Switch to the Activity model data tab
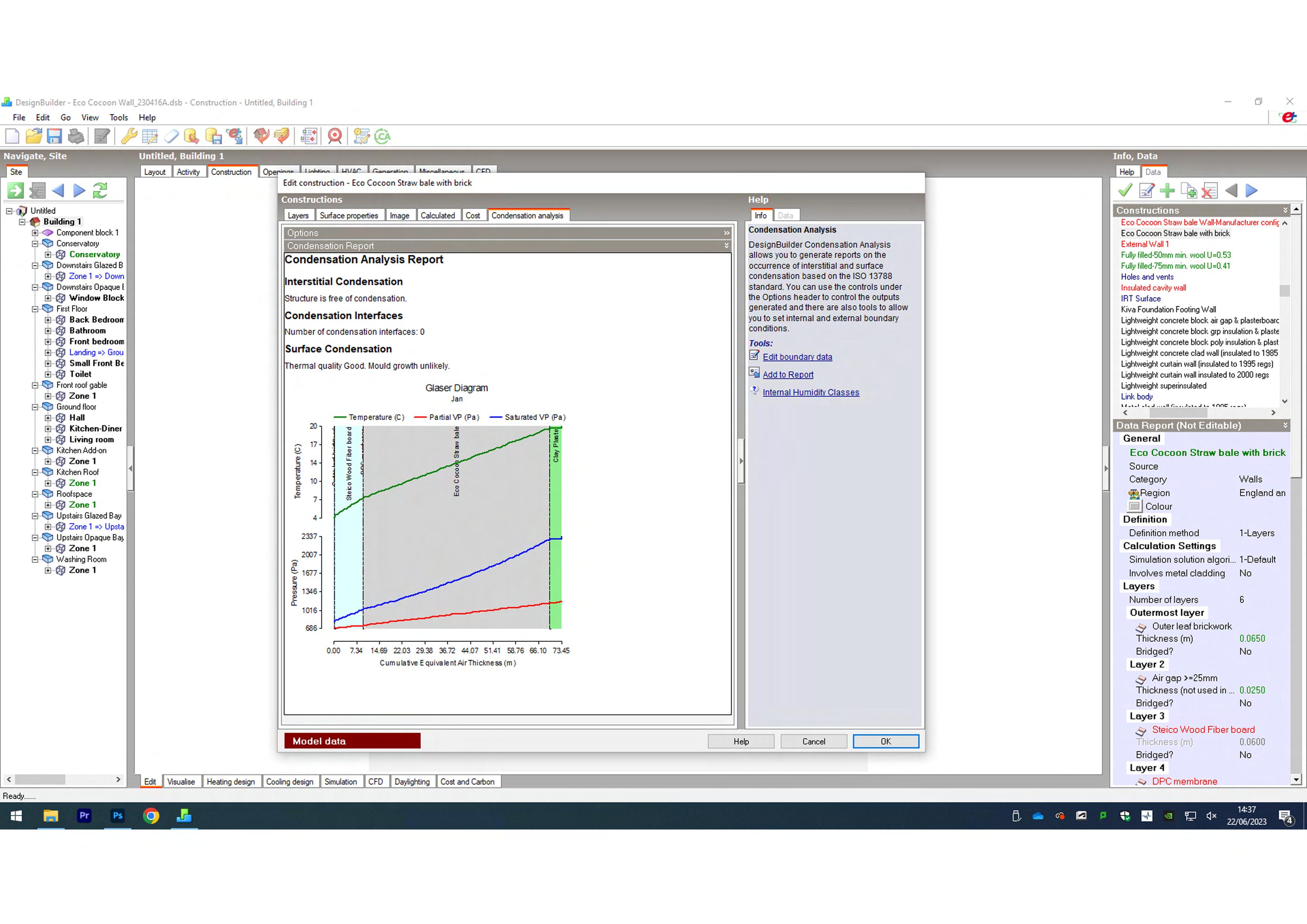This screenshot has width=1307, height=924. tap(189, 172)
